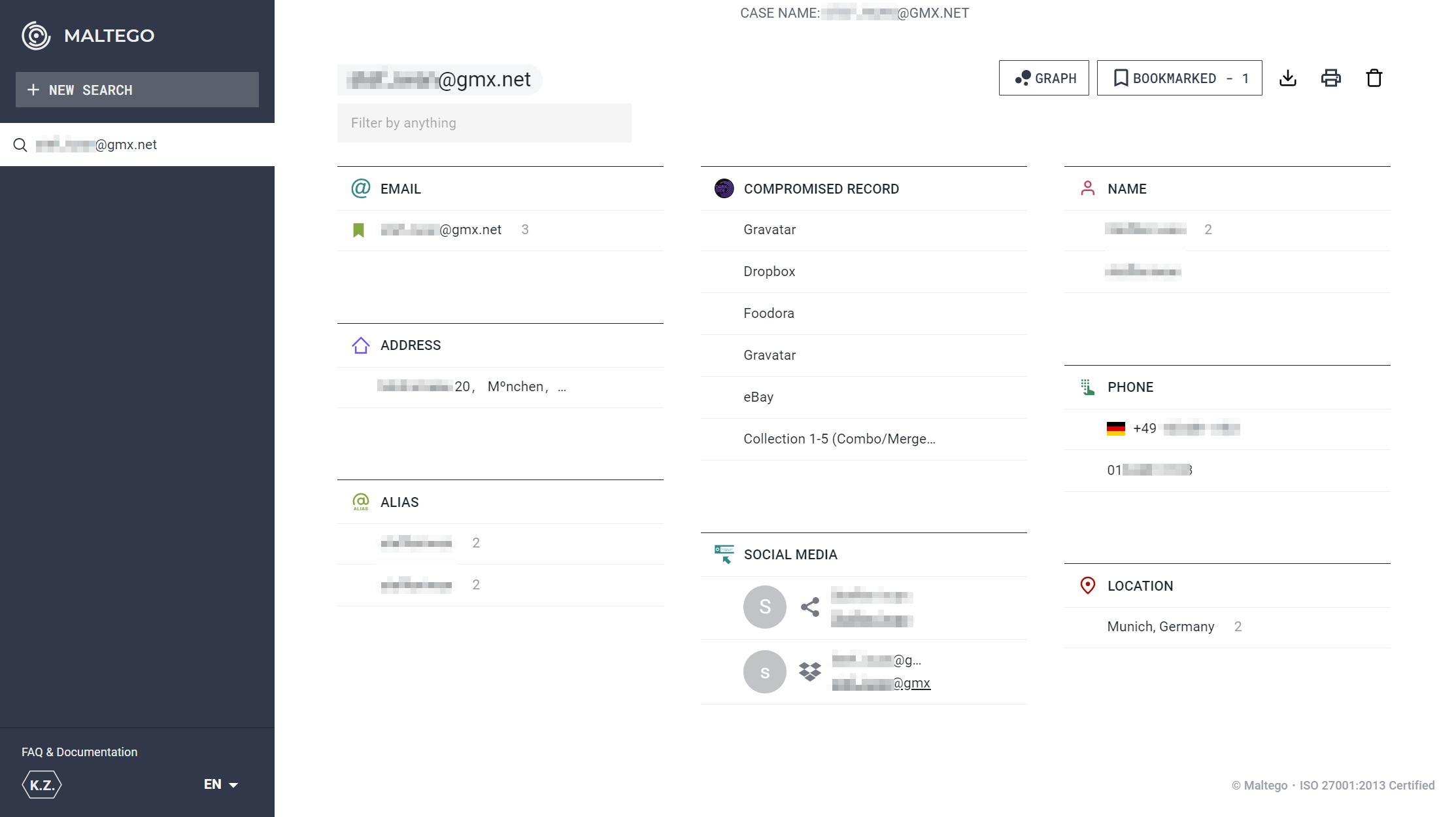This screenshot has height=817, width=1456.
Task: Click the Phone section icon
Action: point(1088,387)
